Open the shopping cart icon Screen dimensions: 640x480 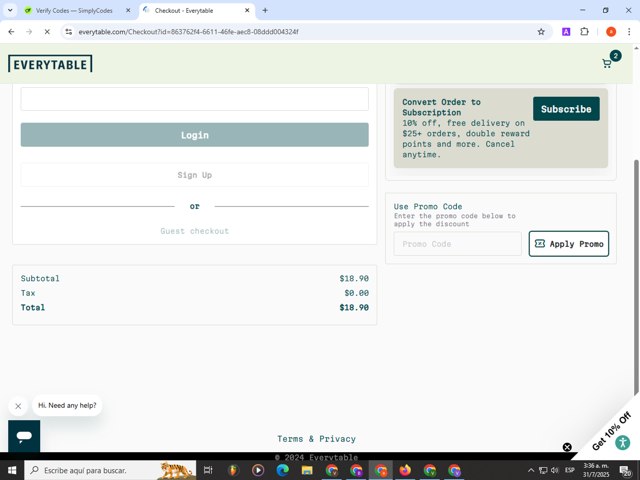coord(607,63)
